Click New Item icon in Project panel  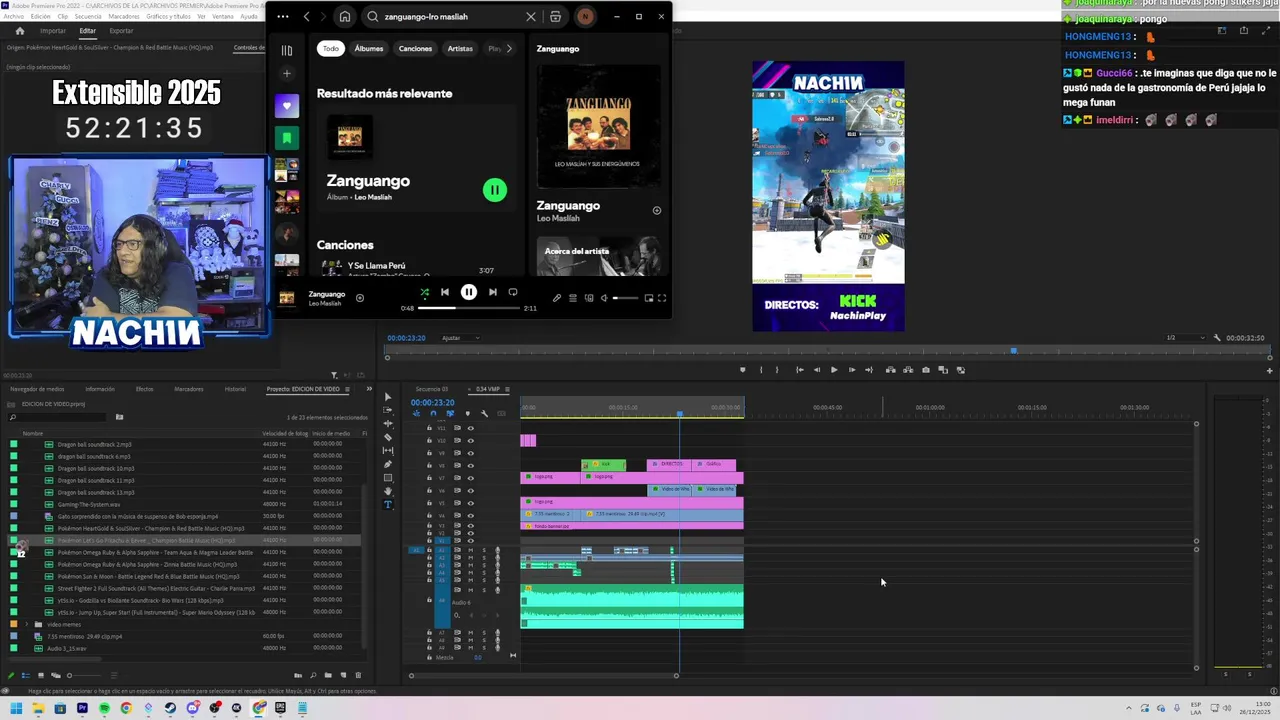[343, 676]
